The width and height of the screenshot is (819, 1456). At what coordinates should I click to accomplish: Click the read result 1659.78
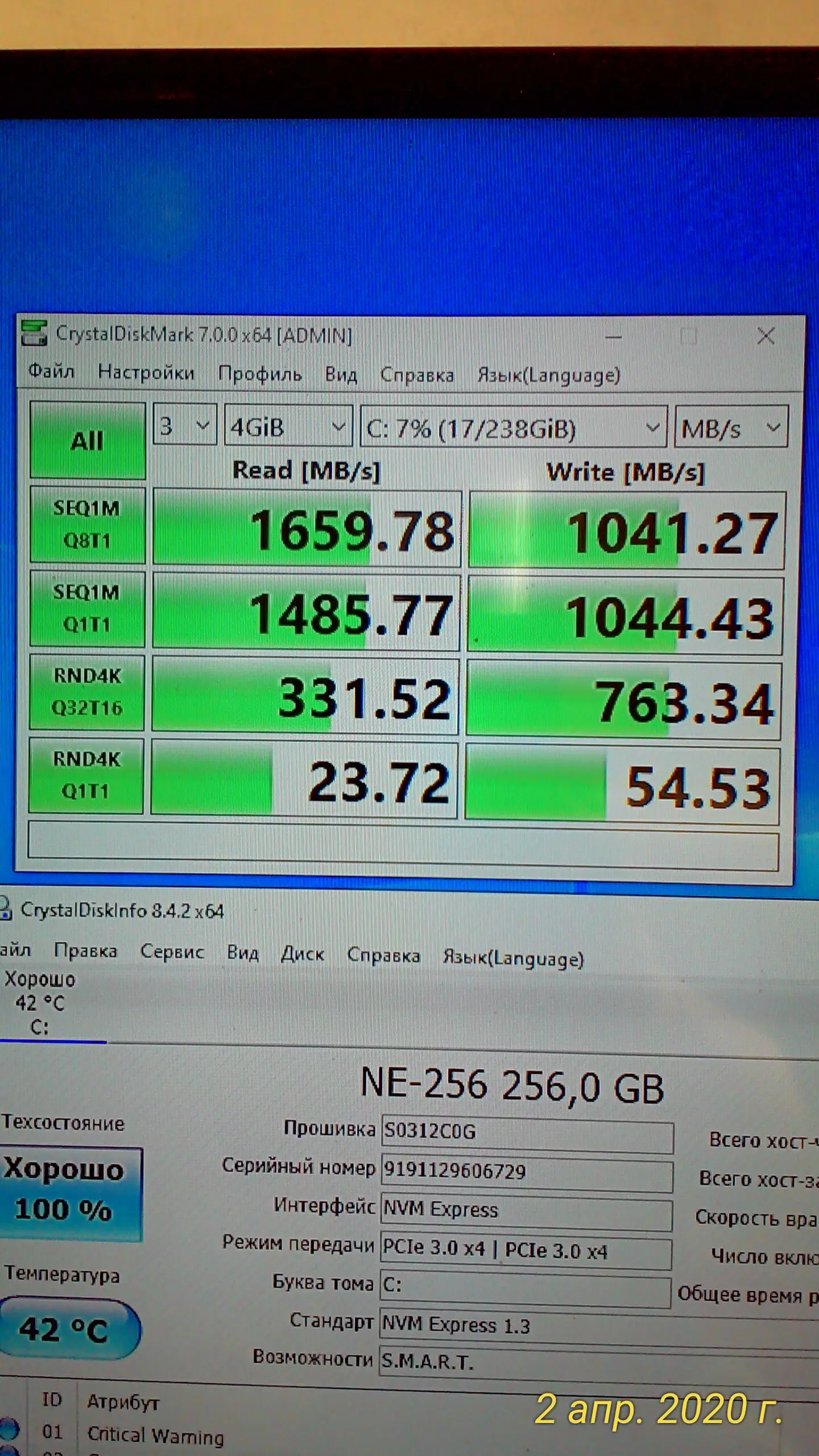point(307,528)
